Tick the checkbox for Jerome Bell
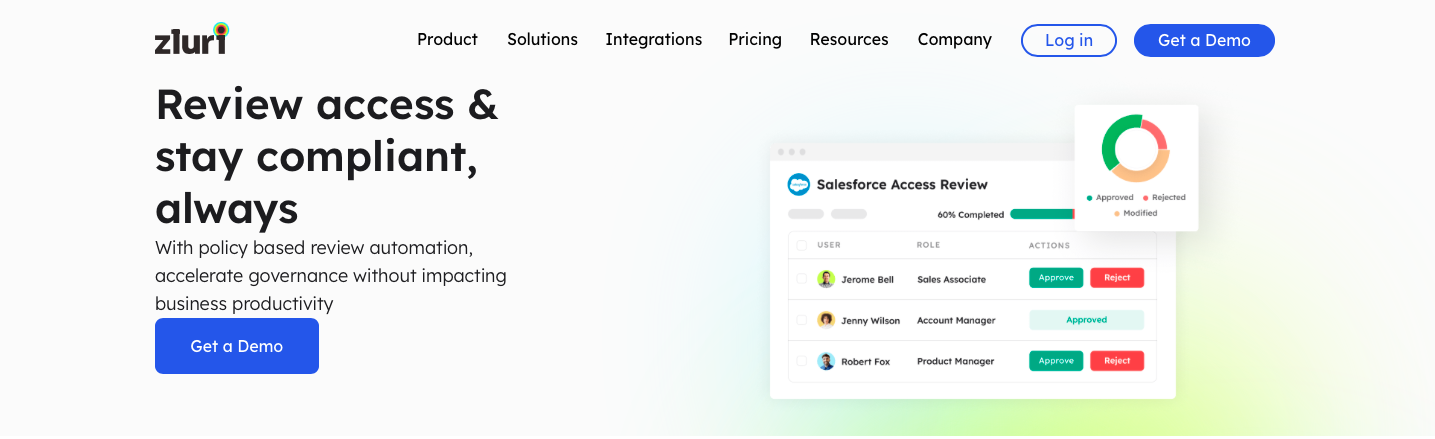This screenshot has height=439, width=1435. tap(801, 279)
